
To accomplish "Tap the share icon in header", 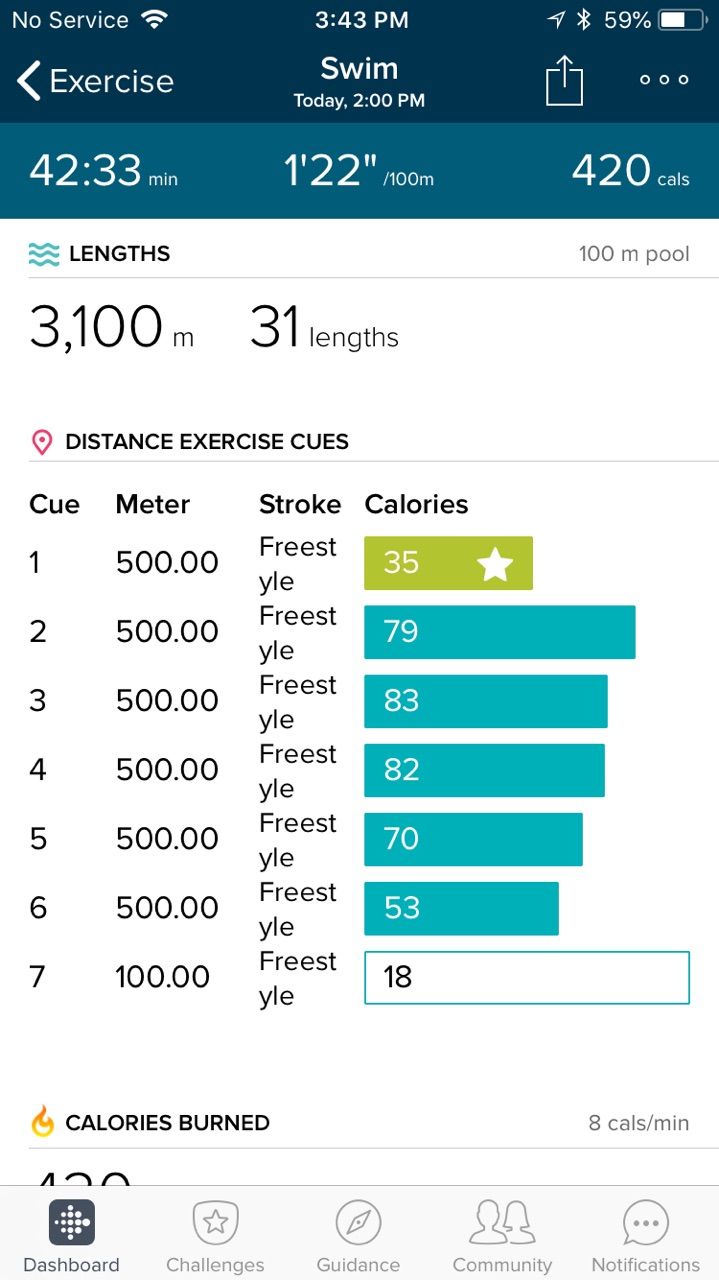I will (x=564, y=80).
